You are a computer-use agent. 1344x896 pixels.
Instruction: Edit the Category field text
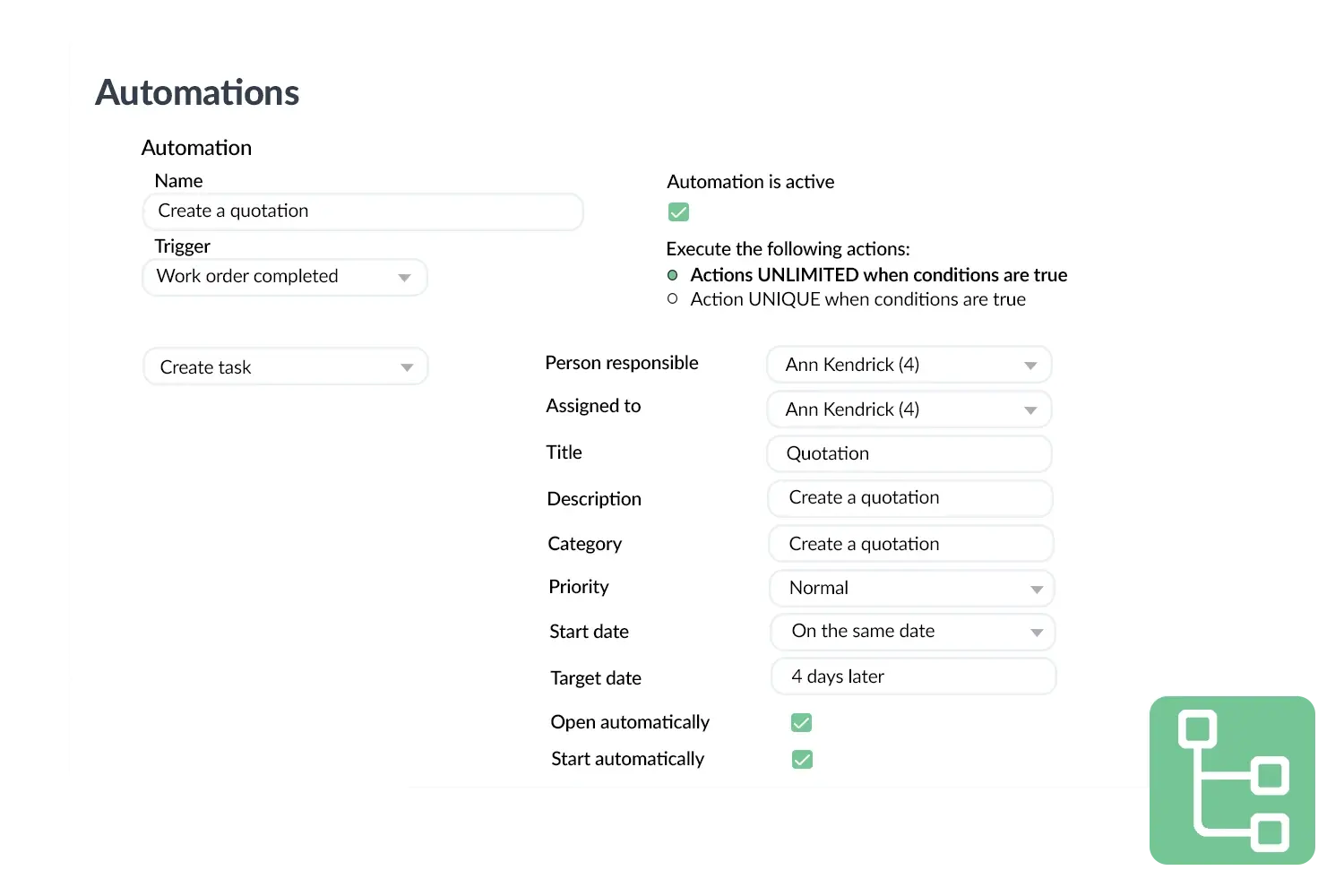tap(909, 543)
